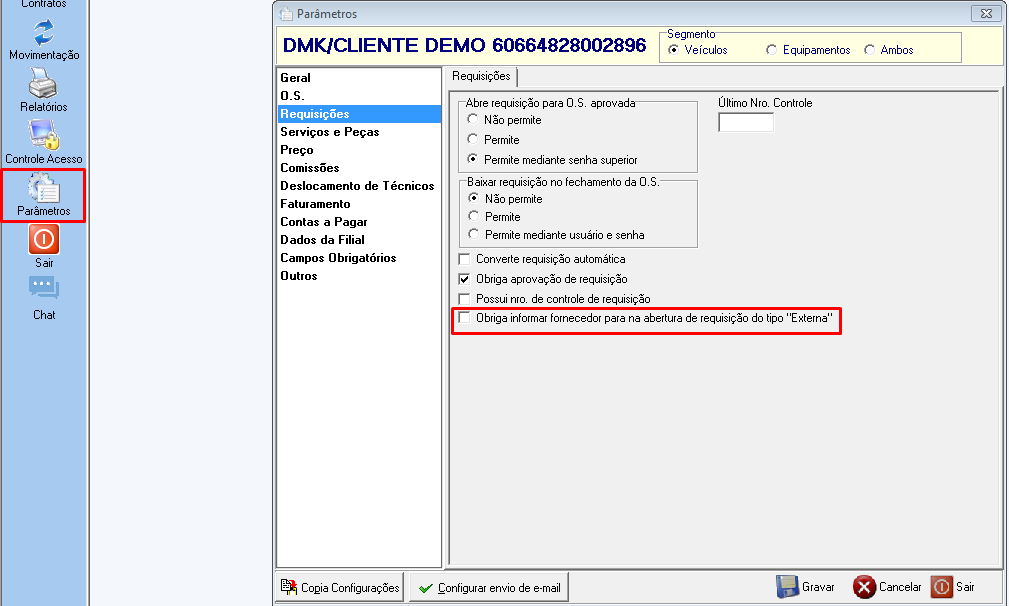1009x606 pixels.
Task: Open the Relatórios printer icon
Action: (x=43, y=83)
